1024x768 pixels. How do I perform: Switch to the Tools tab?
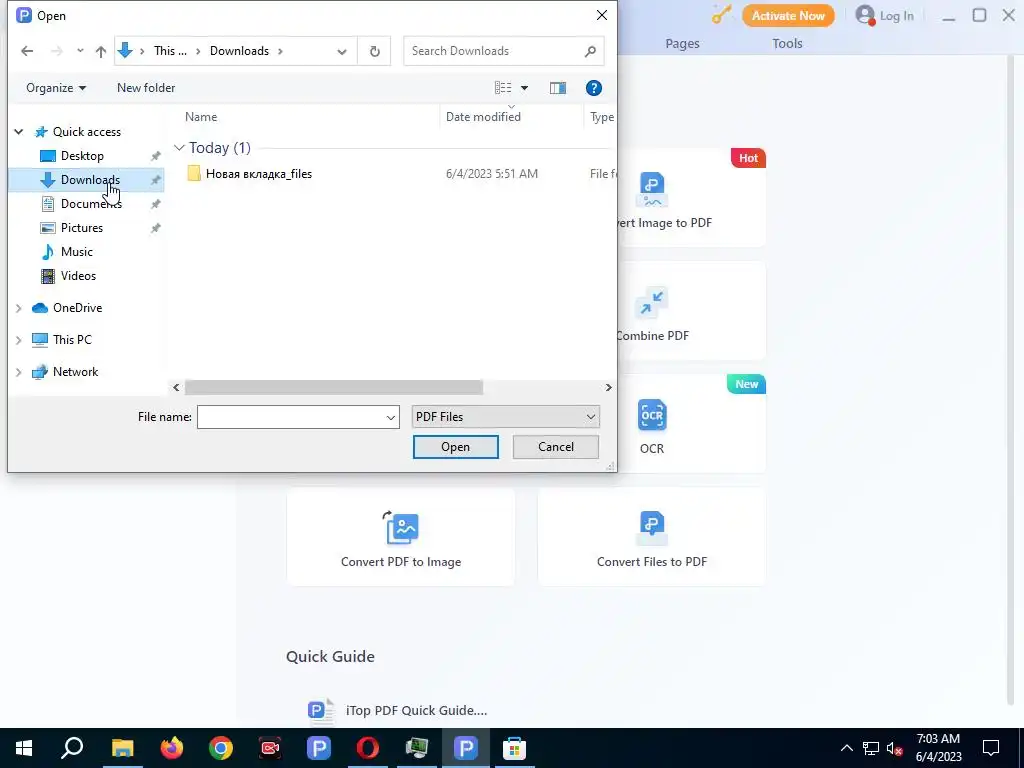787,44
